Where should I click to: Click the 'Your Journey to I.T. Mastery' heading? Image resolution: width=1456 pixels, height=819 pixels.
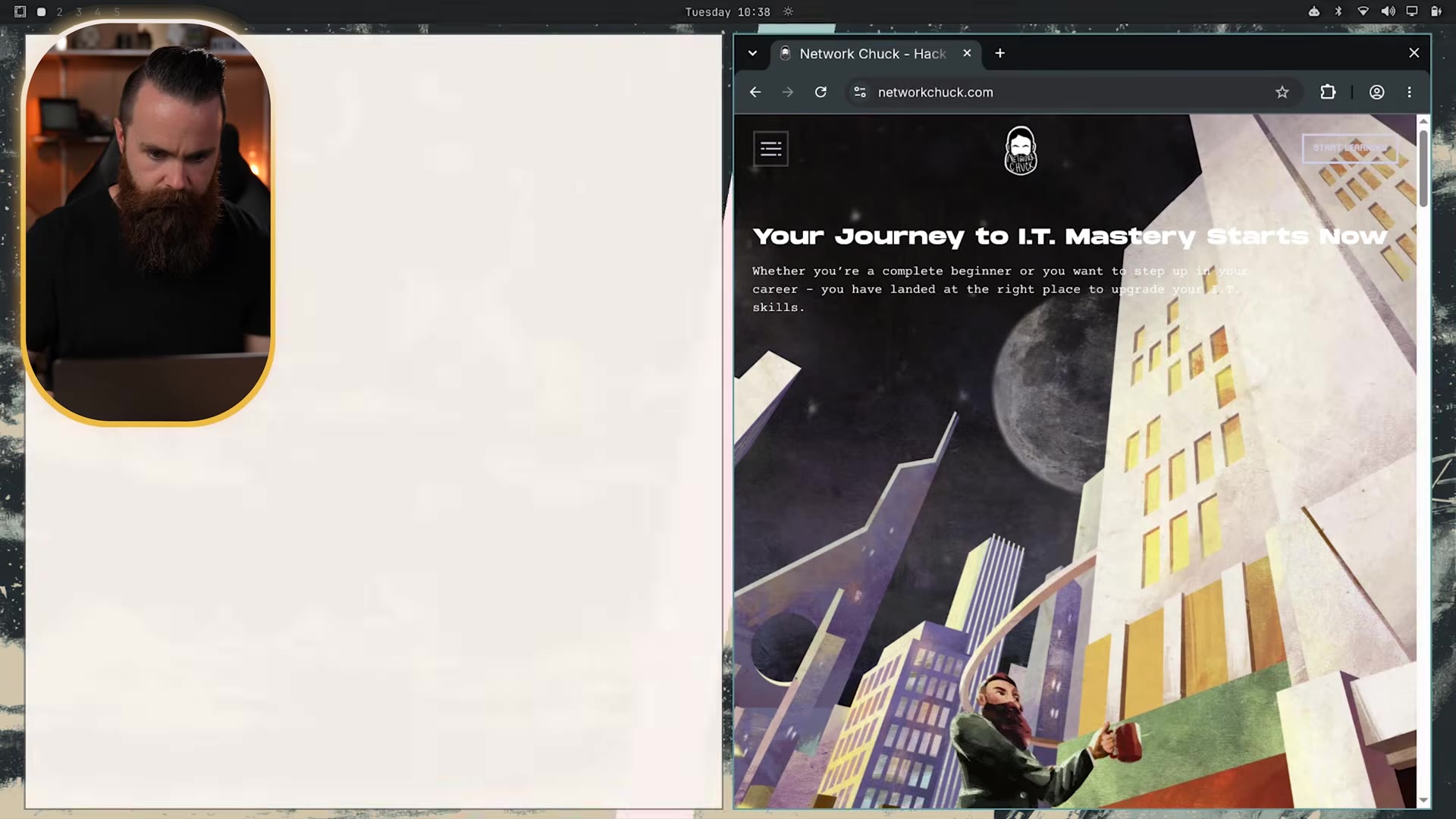click(x=1070, y=237)
